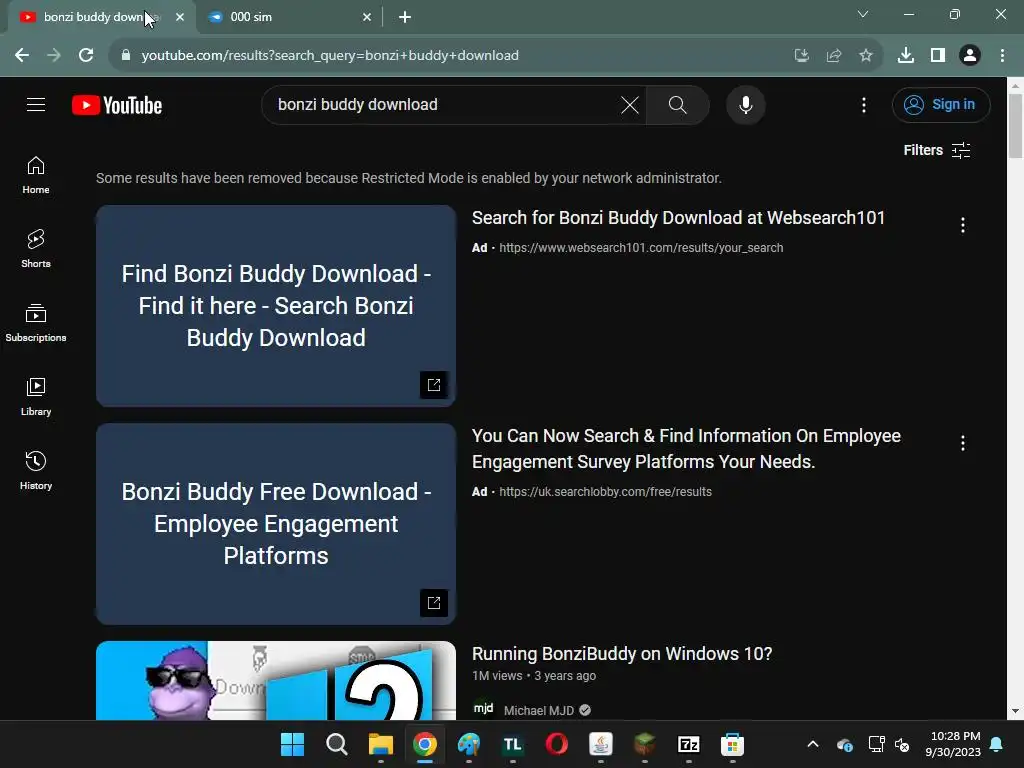View site information lock icon
This screenshot has height=768, width=1024.
tap(126, 56)
